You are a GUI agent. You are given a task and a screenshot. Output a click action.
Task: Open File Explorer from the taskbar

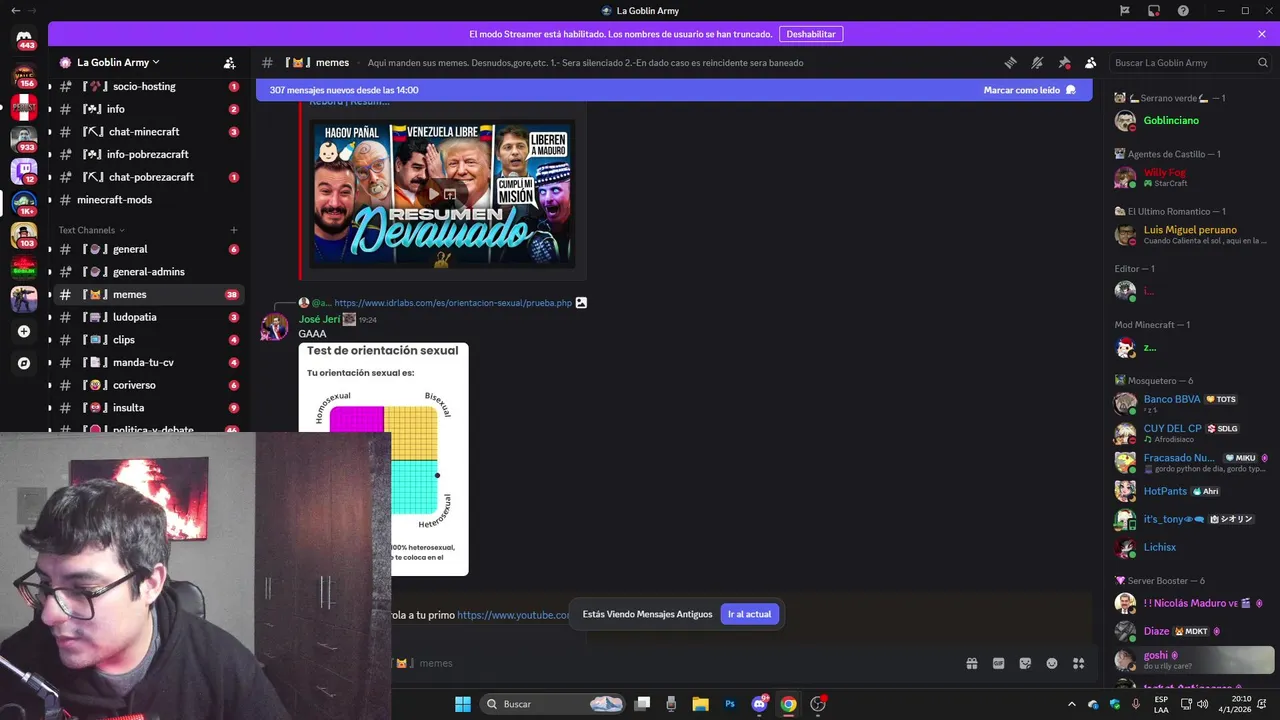(700, 704)
